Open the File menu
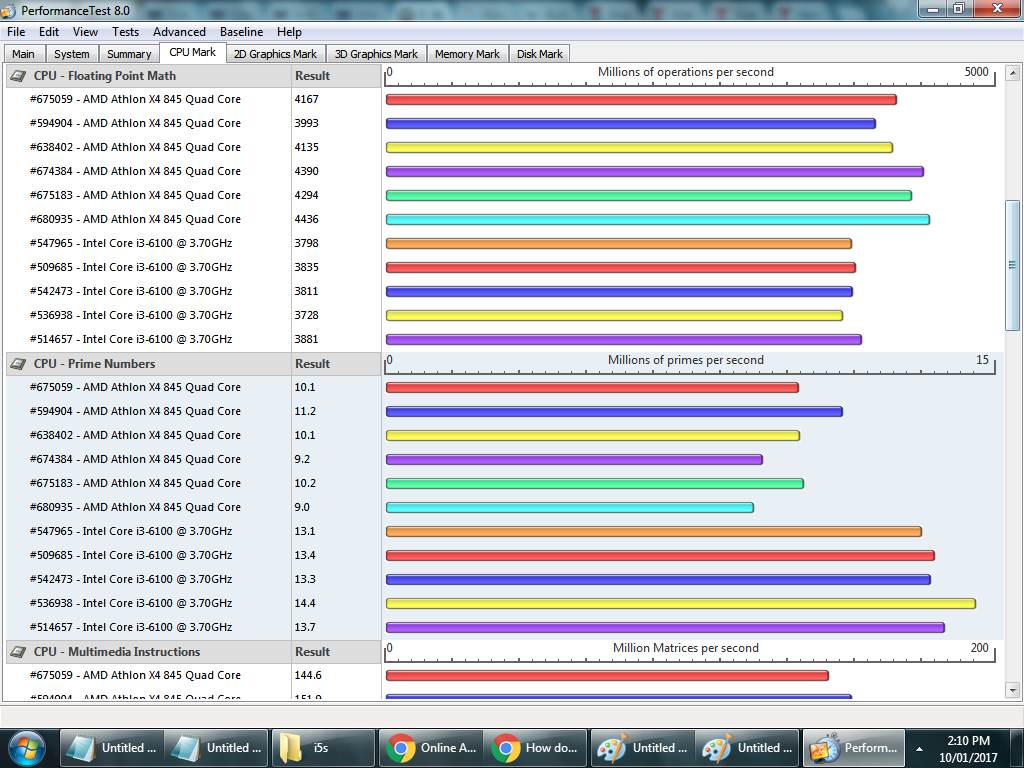 (x=16, y=32)
